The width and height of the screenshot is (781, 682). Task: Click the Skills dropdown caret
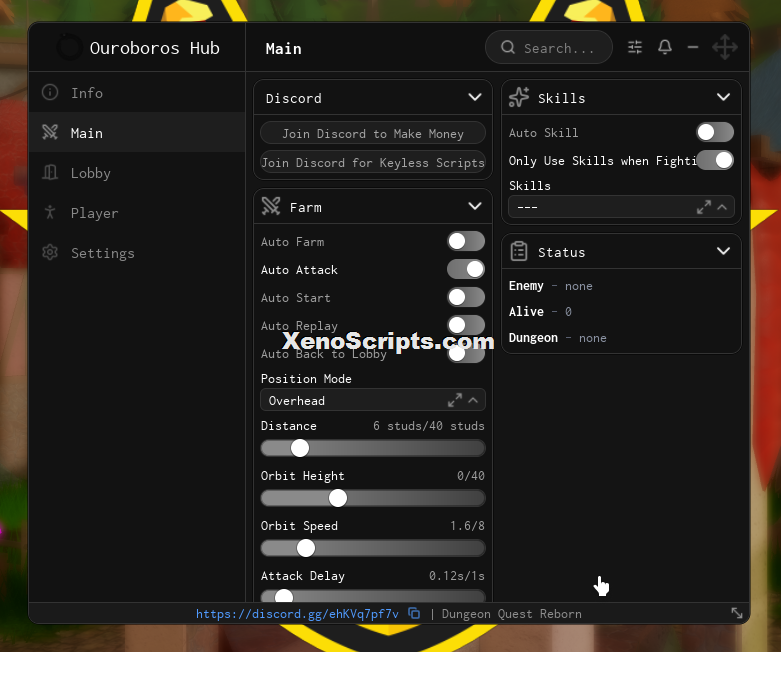point(722,207)
